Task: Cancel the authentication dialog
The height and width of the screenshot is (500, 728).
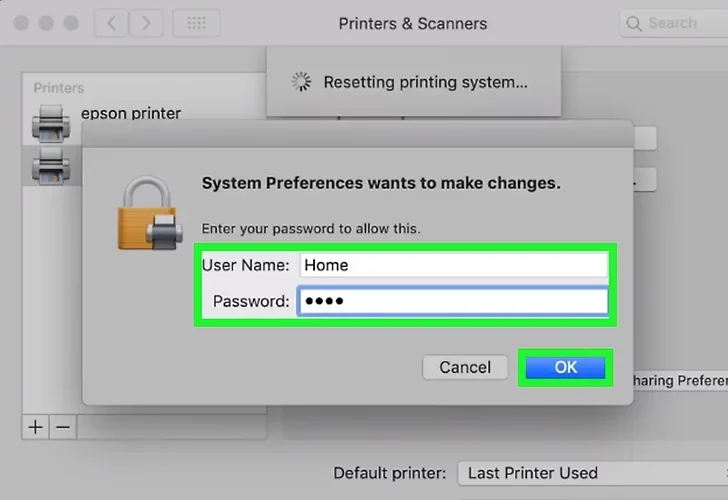Action: point(465,367)
